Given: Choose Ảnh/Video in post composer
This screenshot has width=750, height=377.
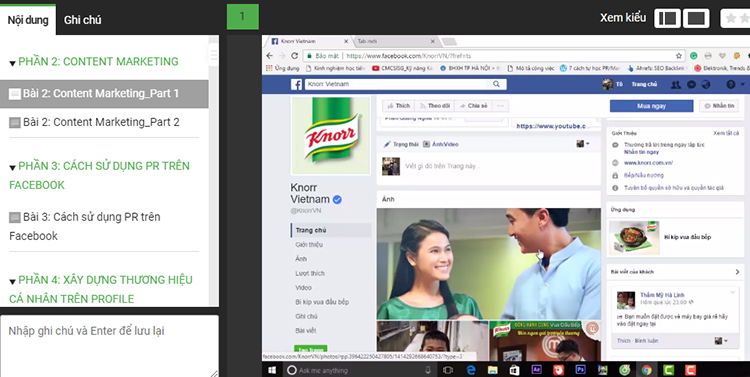Looking at the screenshot, I should tap(441, 144).
